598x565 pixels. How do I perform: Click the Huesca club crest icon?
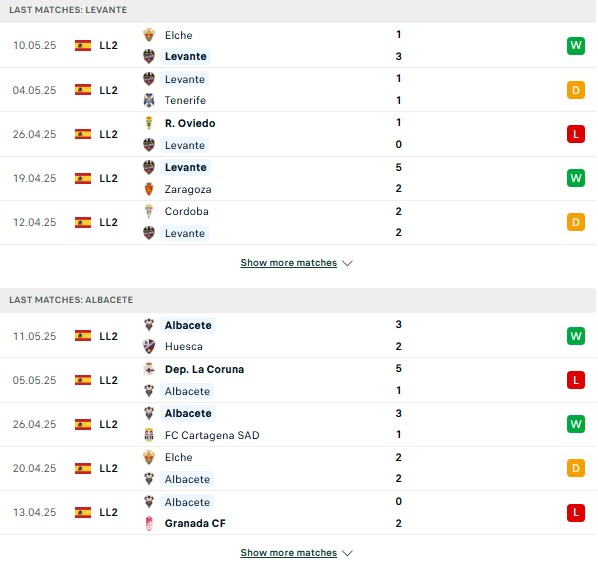pyautogui.click(x=149, y=346)
